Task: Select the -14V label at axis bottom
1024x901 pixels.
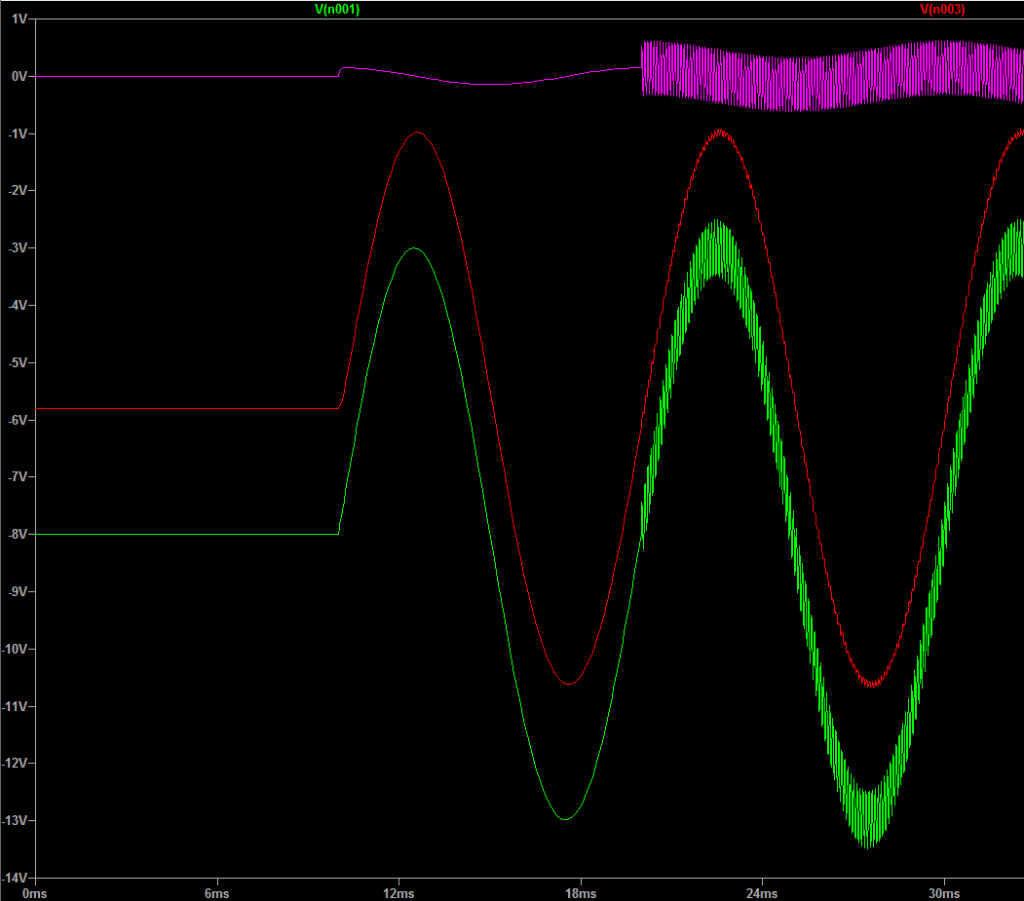Action: click(13, 877)
